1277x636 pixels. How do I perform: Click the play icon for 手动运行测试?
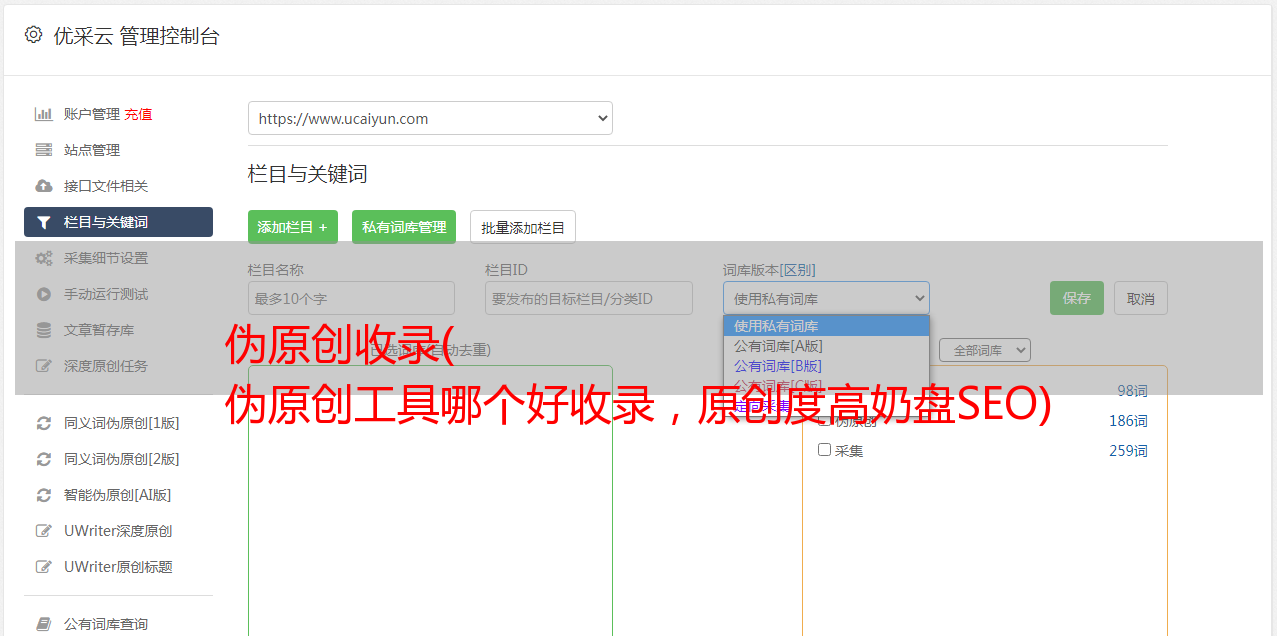pyautogui.click(x=44, y=294)
